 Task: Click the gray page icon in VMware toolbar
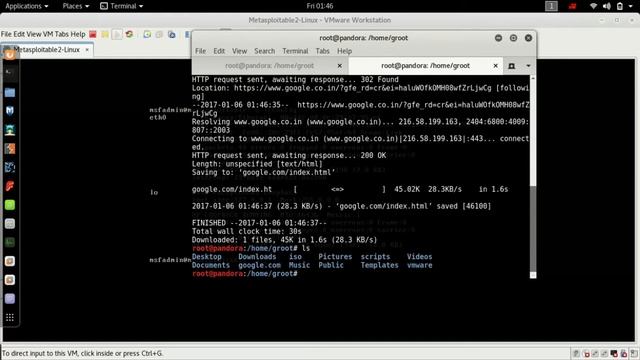point(117,34)
